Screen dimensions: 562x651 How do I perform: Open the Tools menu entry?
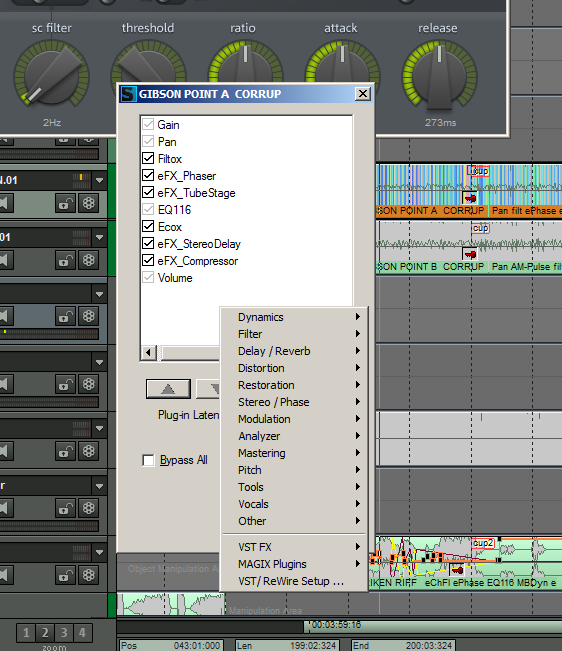pyautogui.click(x=294, y=487)
